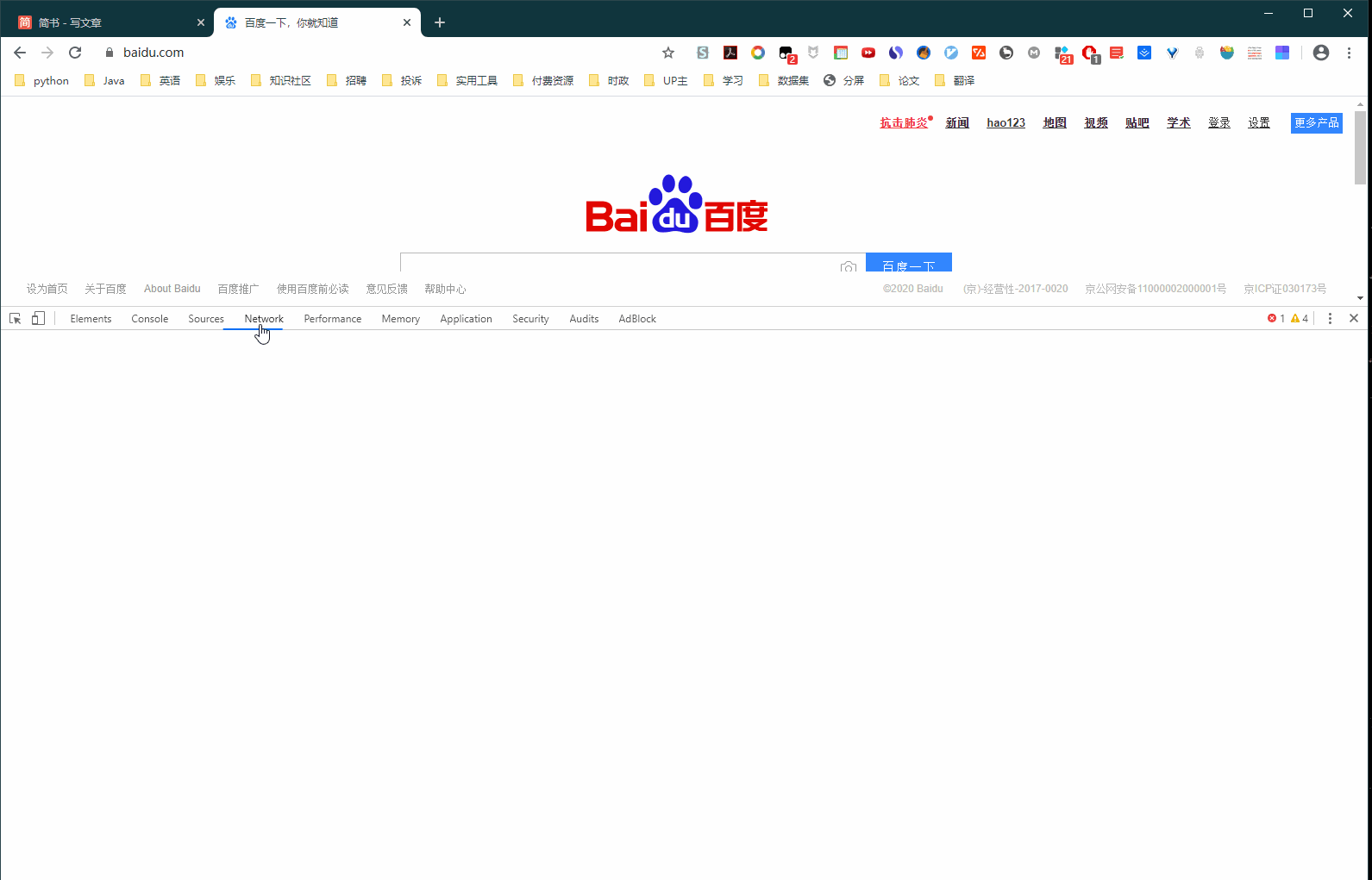Image resolution: width=1372 pixels, height=880 pixels.
Task: Click the 设为首页 footer link
Action: 47,289
